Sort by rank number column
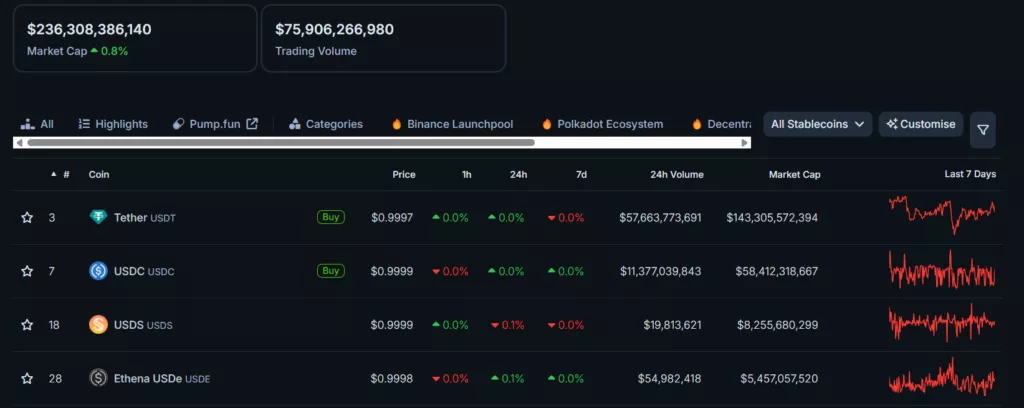Viewport: 1024px width, 408px height. [66, 174]
